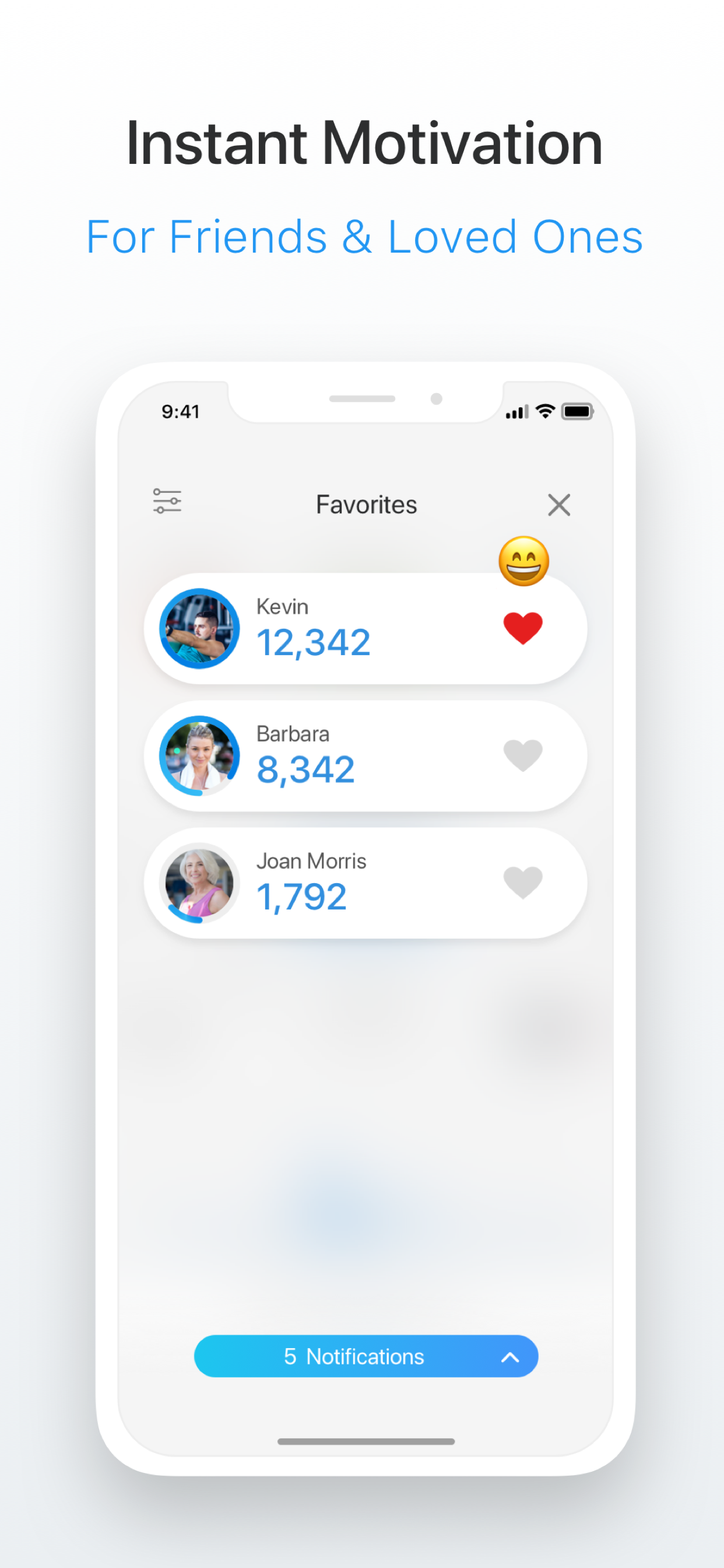Tap the grinning emoji reaction
The height and width of the screenshot is (1568, 724).
point(524,561)
